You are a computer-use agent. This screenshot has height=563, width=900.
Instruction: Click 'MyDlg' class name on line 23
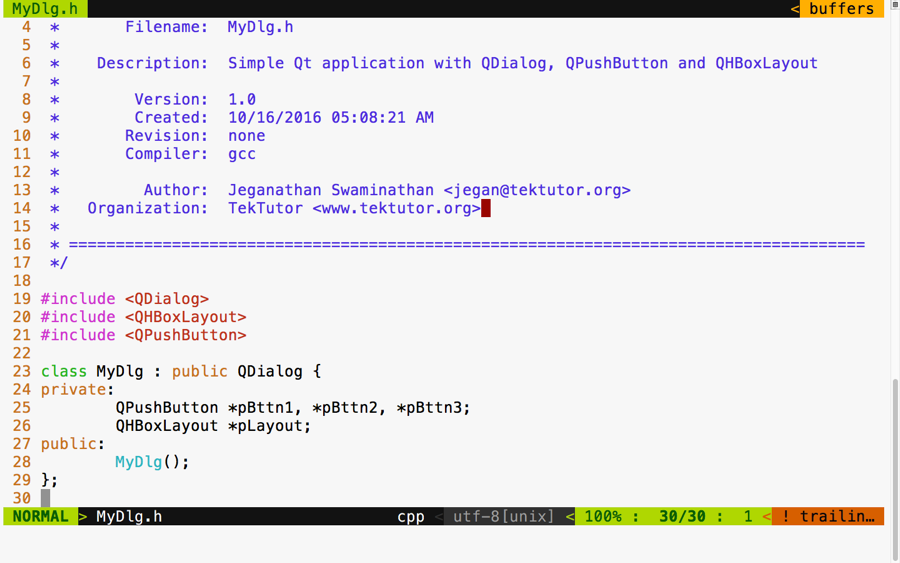click(x=119, y=371)
